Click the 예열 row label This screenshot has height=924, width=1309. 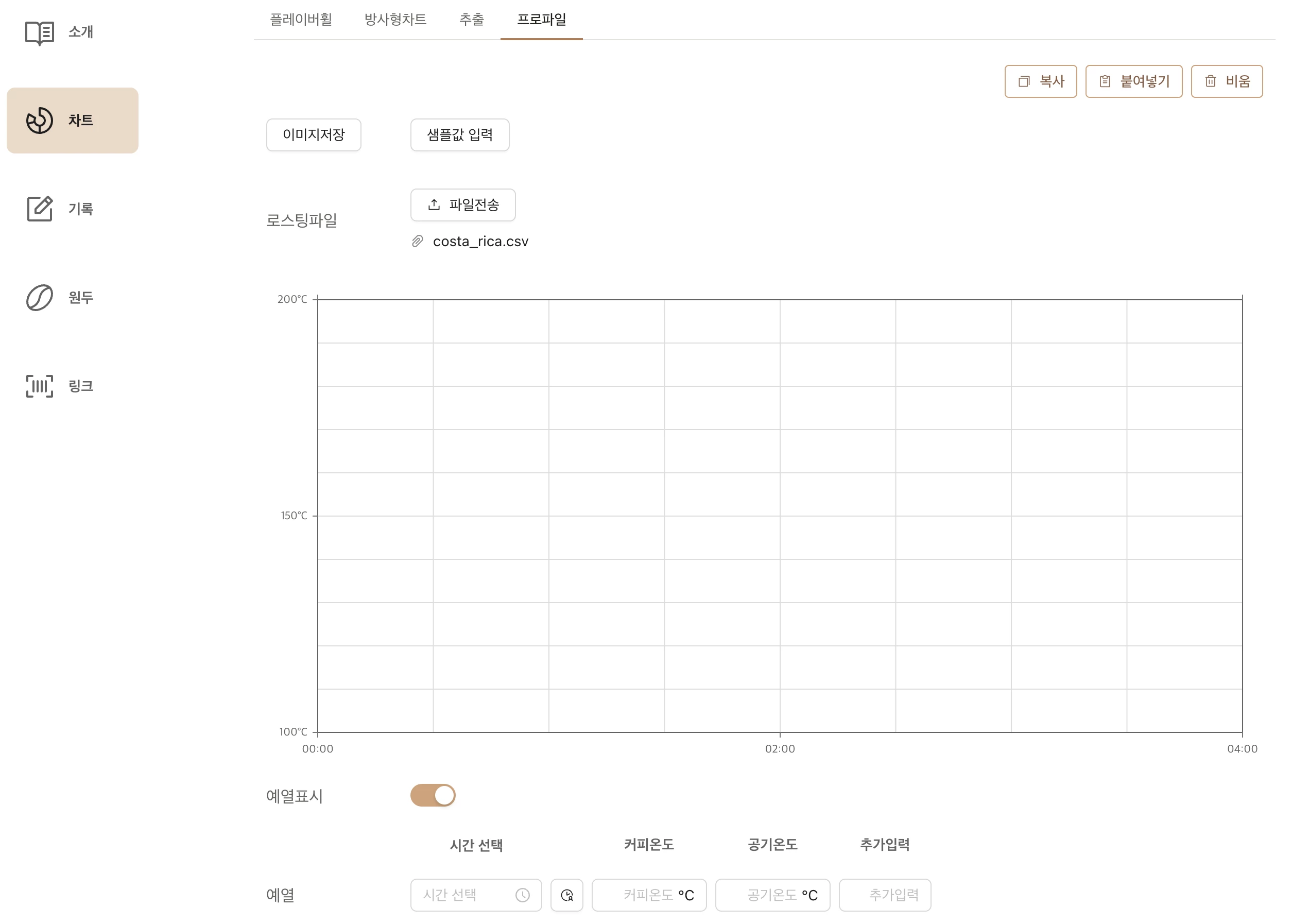tap(281, 896)
